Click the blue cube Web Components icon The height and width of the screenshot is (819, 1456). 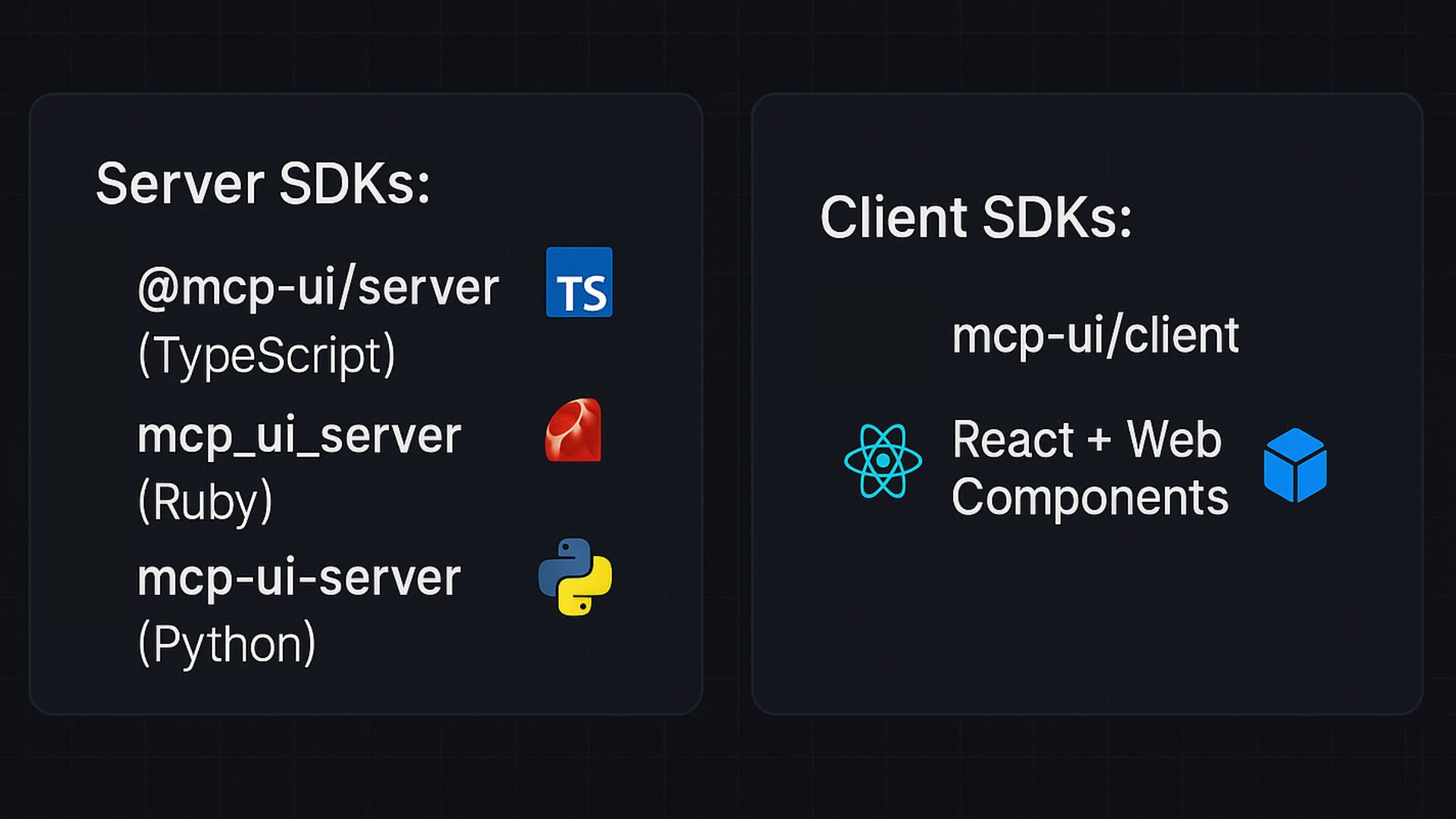(1295, 465)
